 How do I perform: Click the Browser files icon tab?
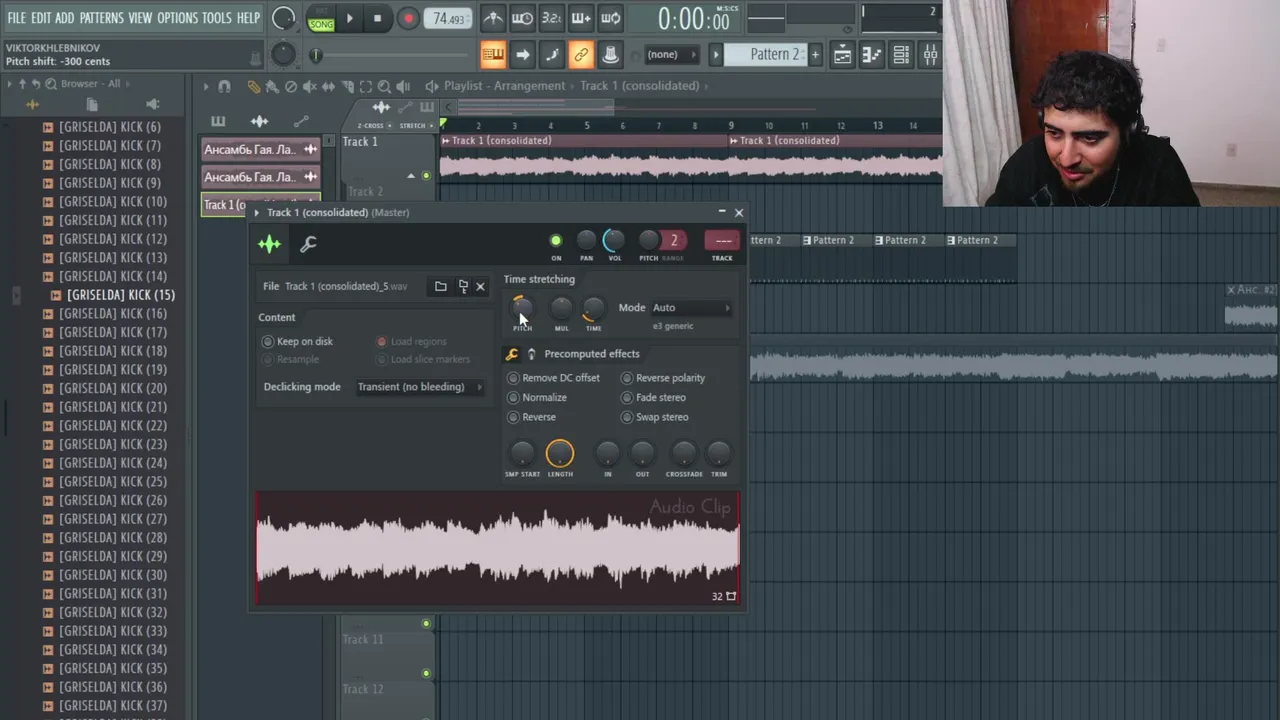(x=92, y=104)
